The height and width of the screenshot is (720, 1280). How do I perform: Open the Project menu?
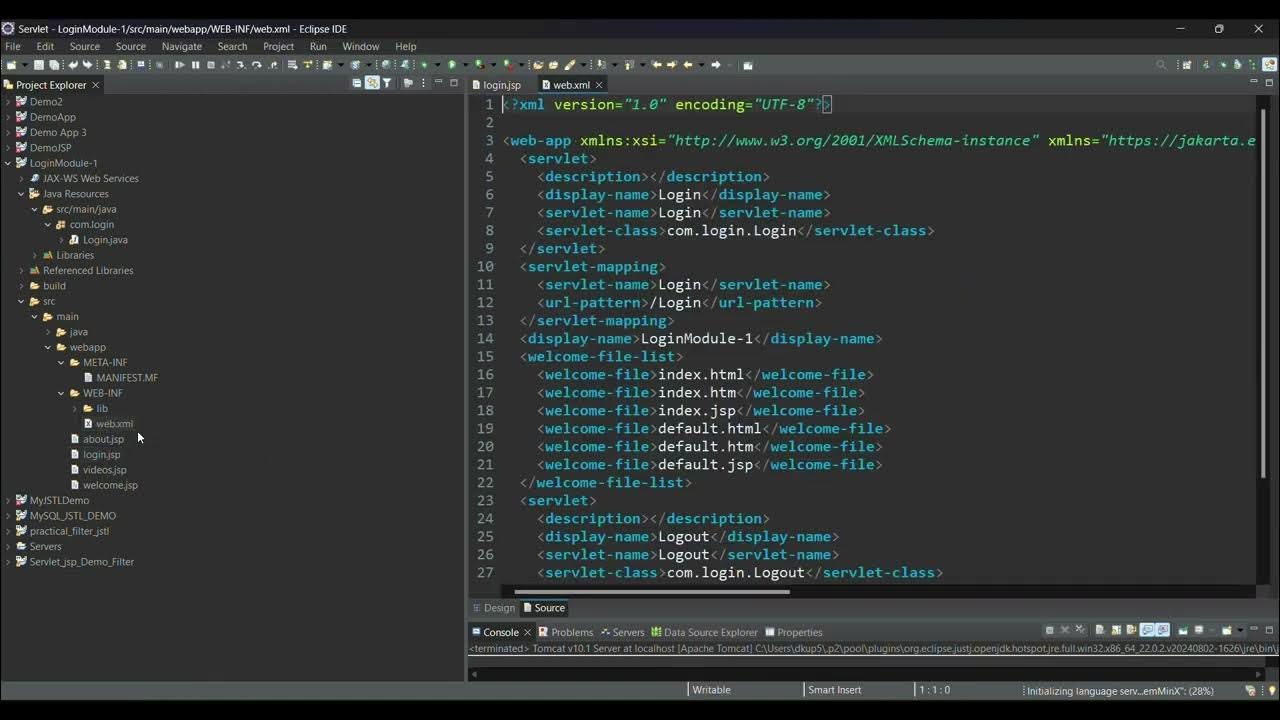(x=278, y=46)
